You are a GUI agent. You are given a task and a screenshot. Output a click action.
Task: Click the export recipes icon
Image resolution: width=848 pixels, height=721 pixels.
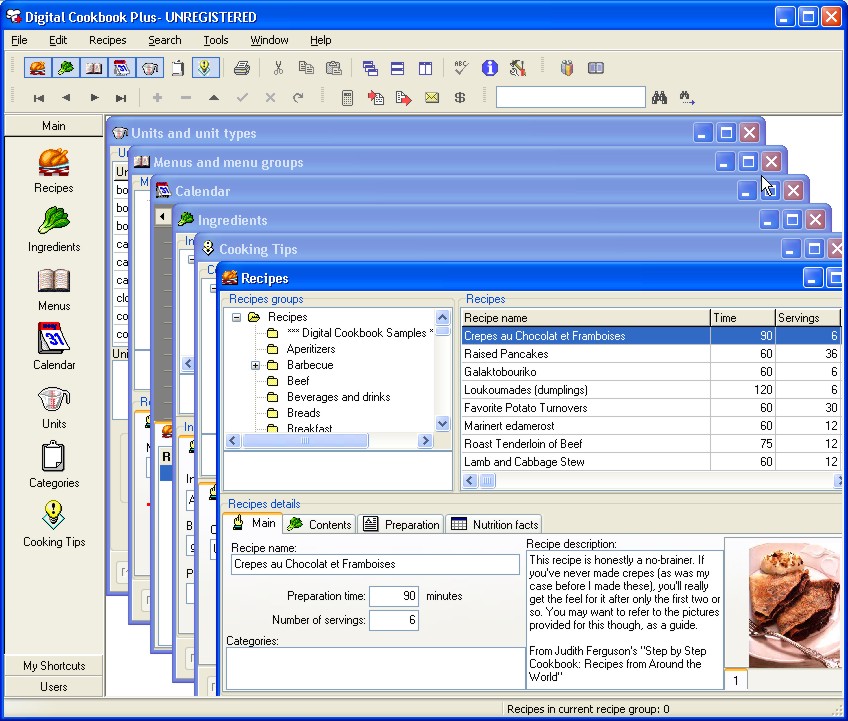click(403, 98)
